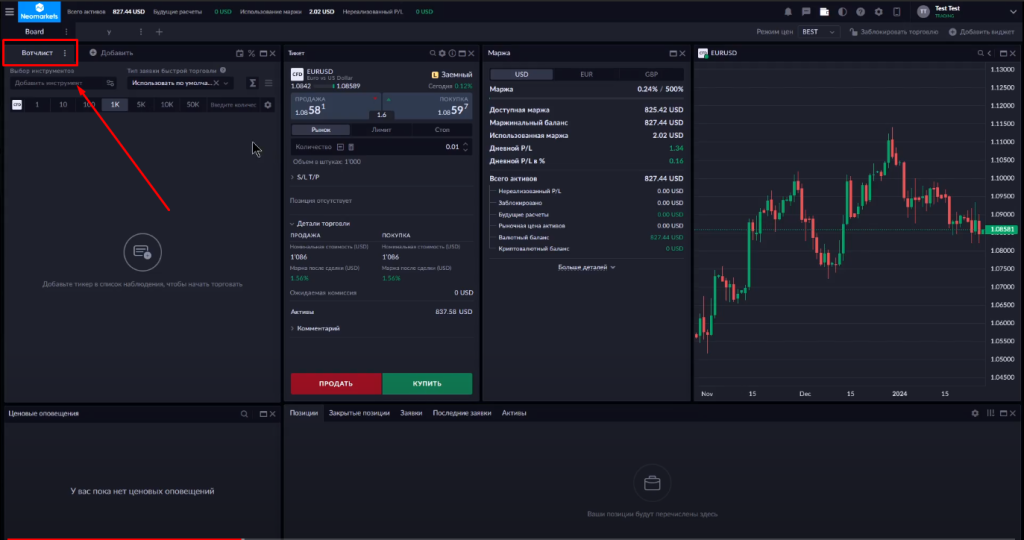Click the green КУПИТЬ button
The width and height of the screenshot is (1024, 540).
tap(427, 384)
